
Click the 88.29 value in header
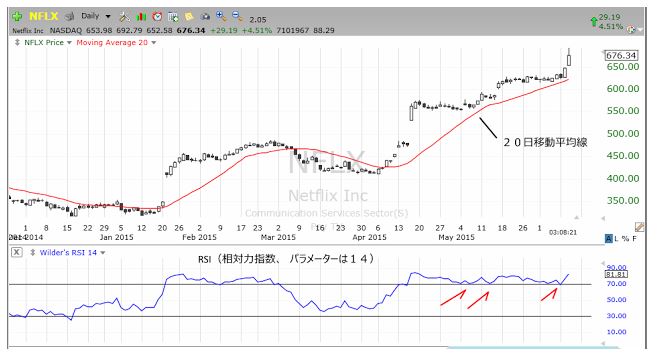324,31
